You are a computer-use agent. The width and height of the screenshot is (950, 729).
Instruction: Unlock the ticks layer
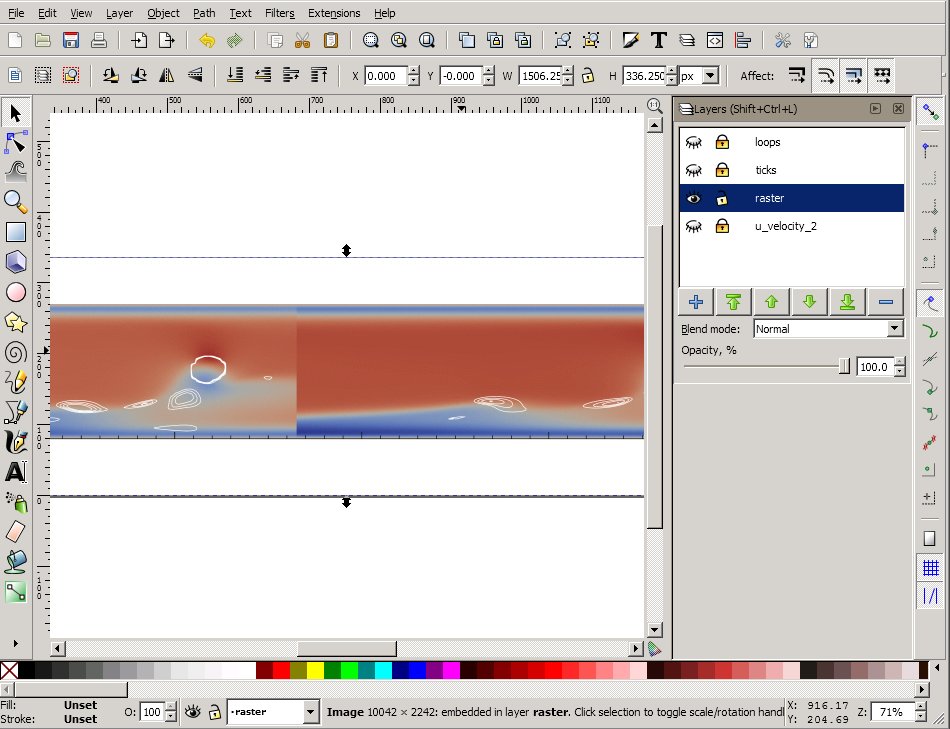721,171
